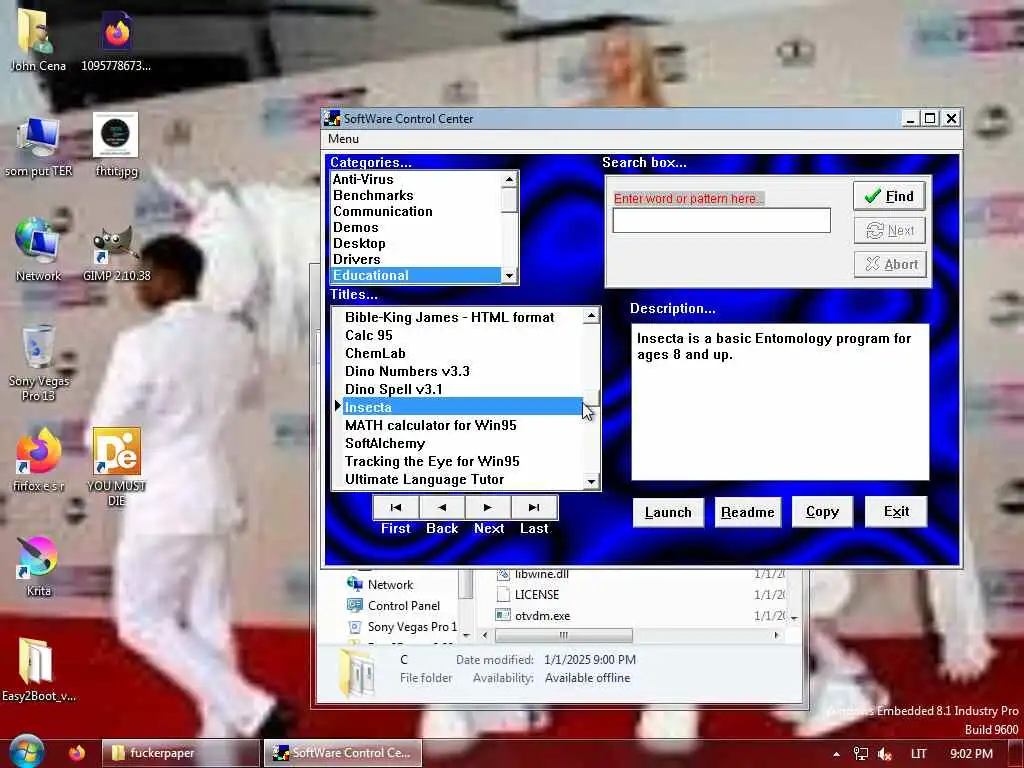Select Educational category
The width and height of the screenshot is (1024, 768).
click(x=415, y=275)
